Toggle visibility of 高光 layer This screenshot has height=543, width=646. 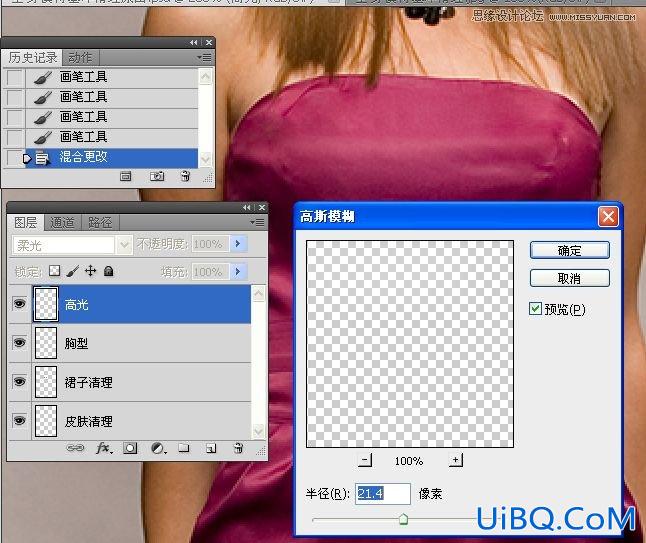pos(19,304)
